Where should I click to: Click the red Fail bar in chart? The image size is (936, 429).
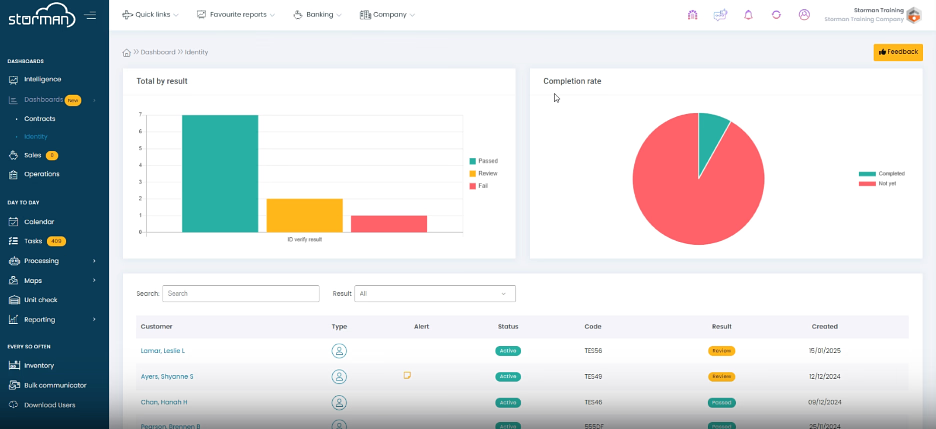[389, 224]
